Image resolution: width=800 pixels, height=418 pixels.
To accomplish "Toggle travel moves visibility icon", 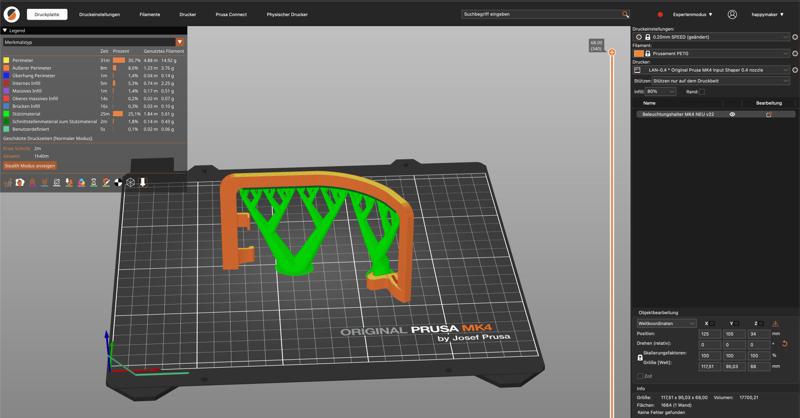I will click(x=8, y=182).
